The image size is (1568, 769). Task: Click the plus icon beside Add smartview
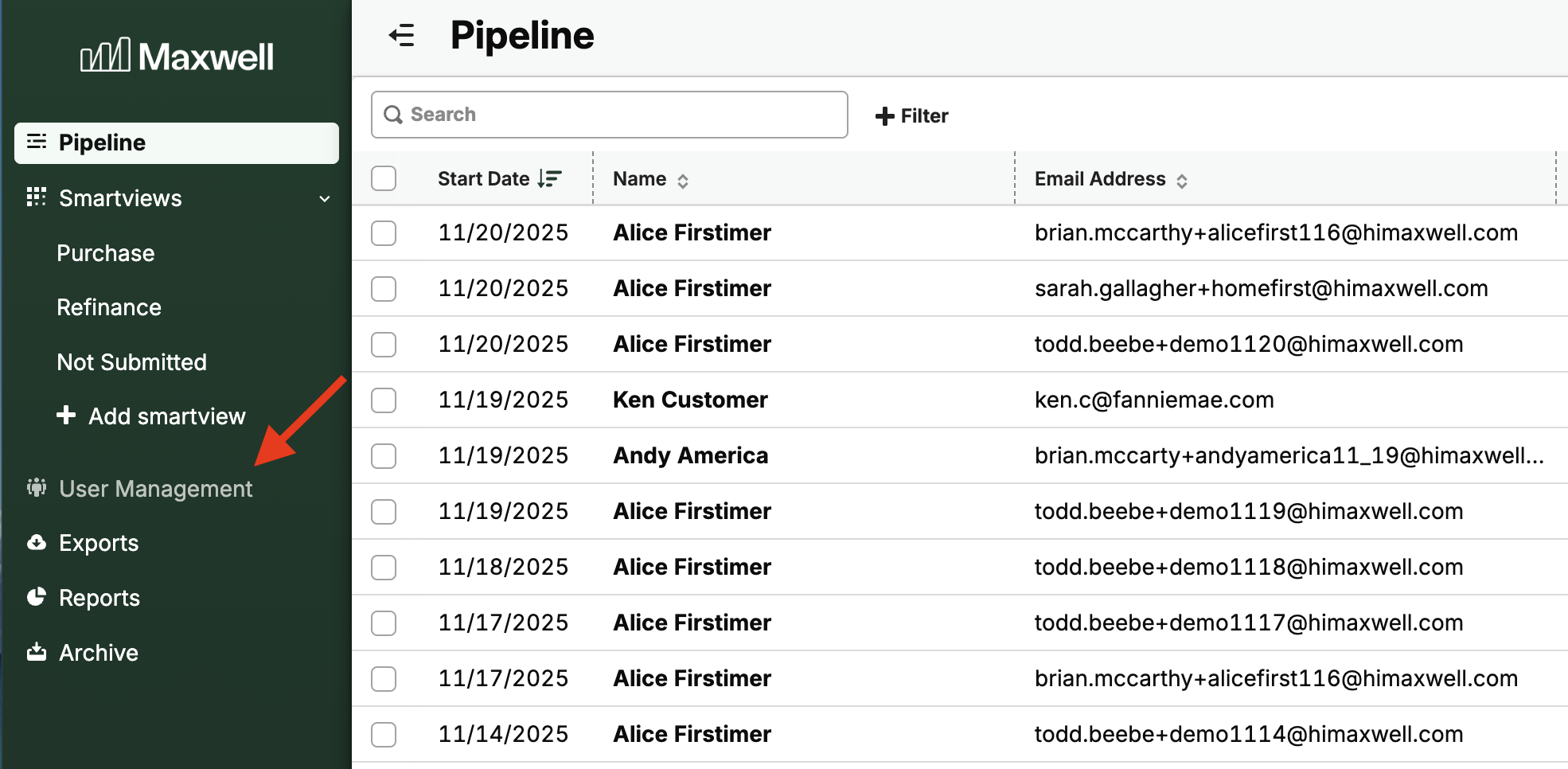tap(66, 415)
